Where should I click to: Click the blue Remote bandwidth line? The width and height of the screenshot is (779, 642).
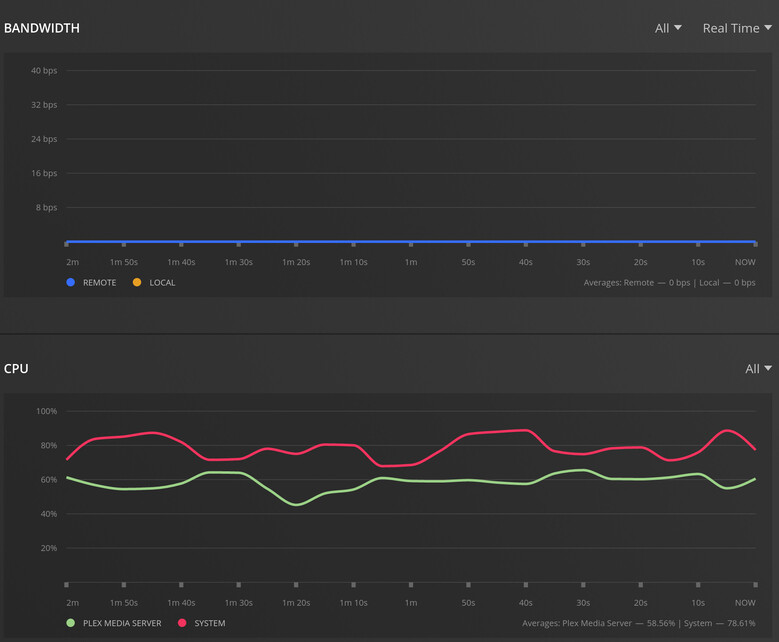411,241
